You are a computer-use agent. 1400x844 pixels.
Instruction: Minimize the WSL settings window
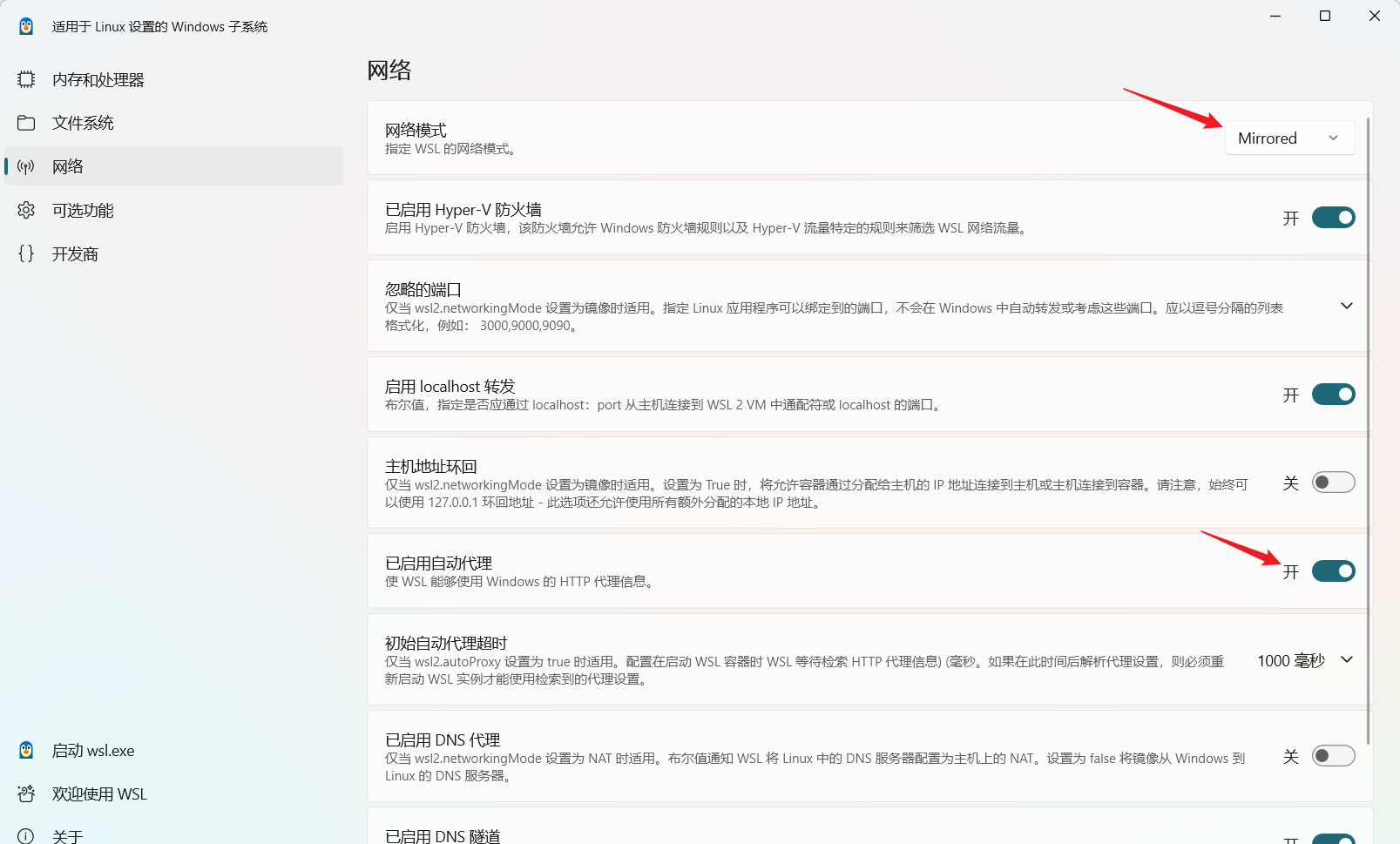tap(1275, 16)
